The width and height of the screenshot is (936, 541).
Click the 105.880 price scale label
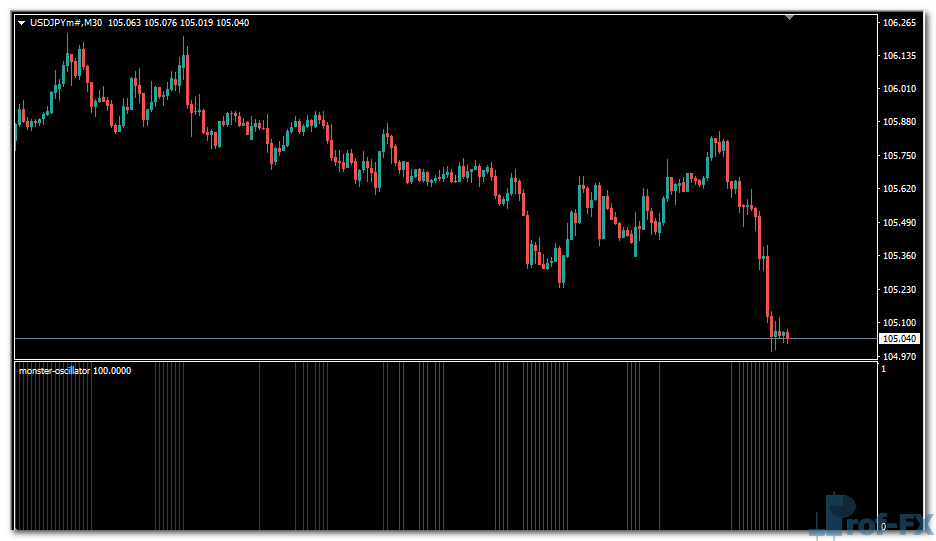[x=900, y=122]
